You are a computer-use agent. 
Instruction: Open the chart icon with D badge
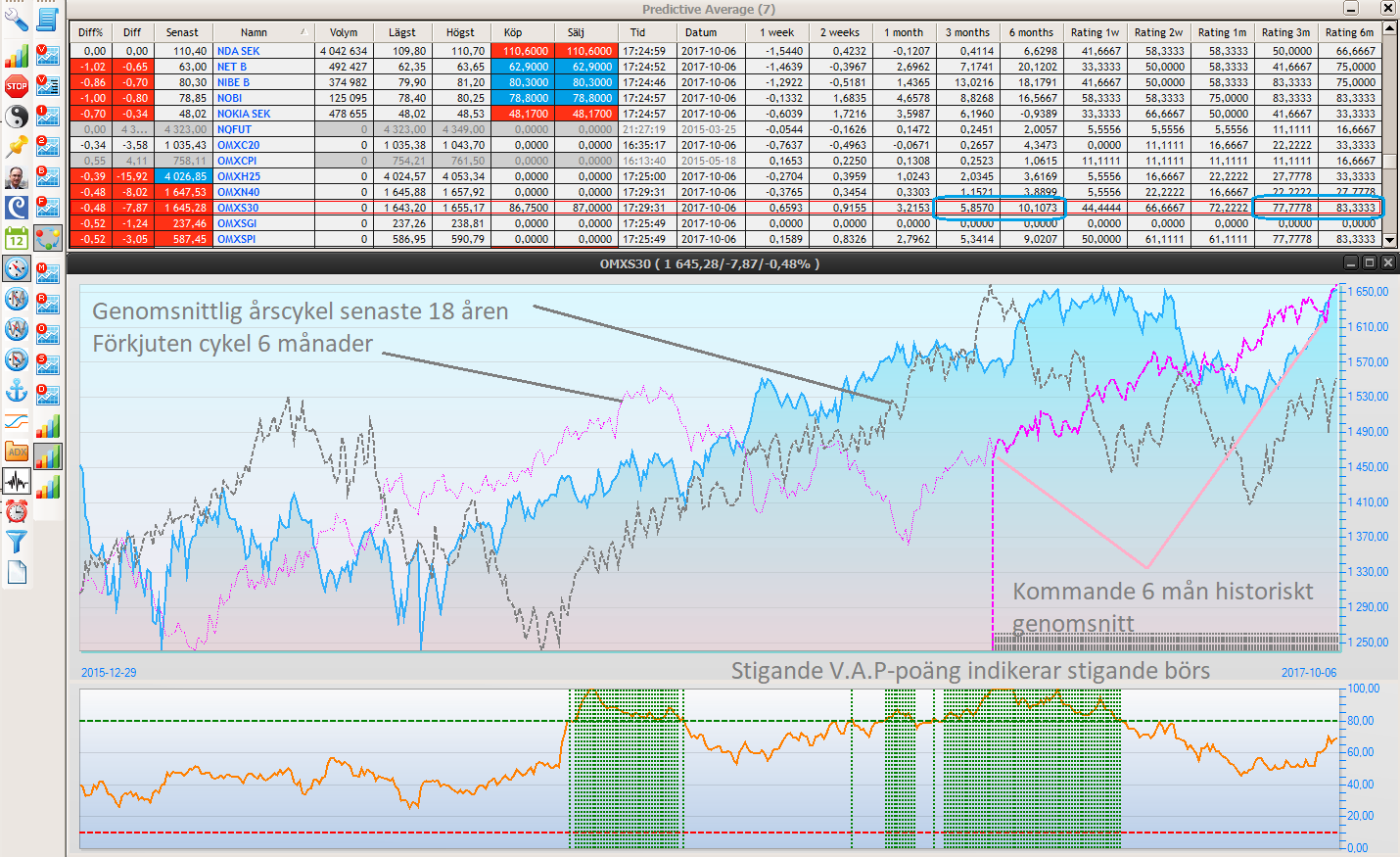point(47,394)
